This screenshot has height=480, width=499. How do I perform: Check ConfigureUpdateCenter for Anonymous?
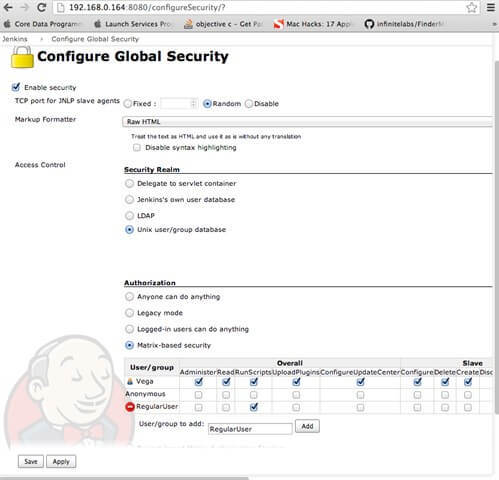(x=360, y=395)
